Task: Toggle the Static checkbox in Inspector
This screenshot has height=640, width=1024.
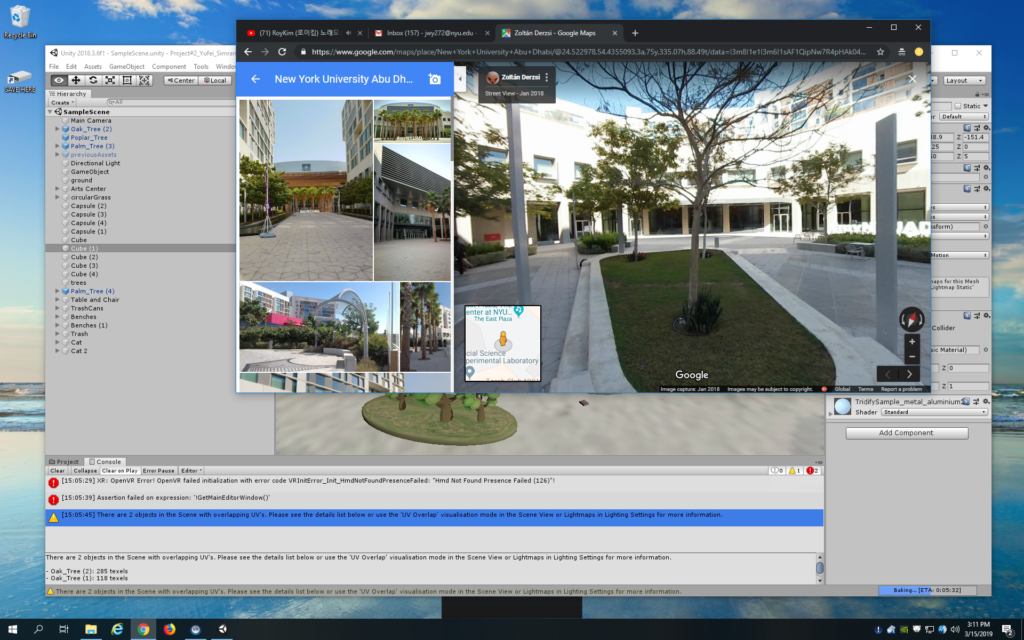Action: [958, 106]
